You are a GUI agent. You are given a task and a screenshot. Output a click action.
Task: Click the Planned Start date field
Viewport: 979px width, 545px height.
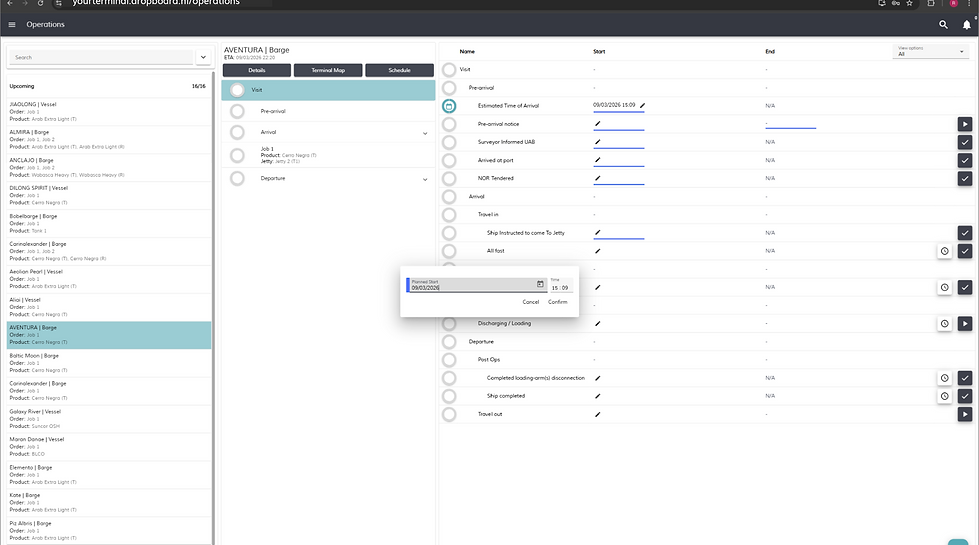(476, 285)
